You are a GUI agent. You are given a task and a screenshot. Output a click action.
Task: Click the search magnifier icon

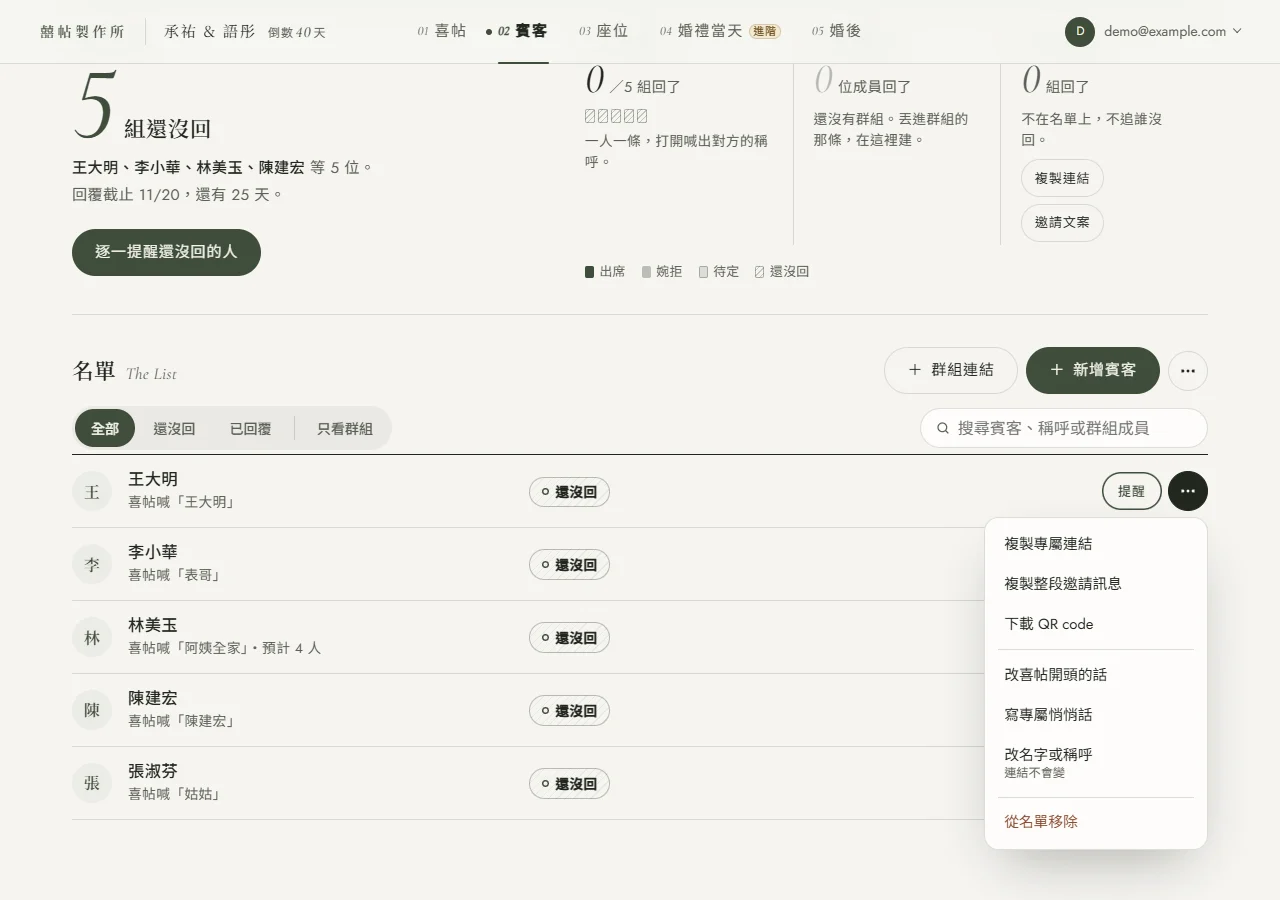942,428
